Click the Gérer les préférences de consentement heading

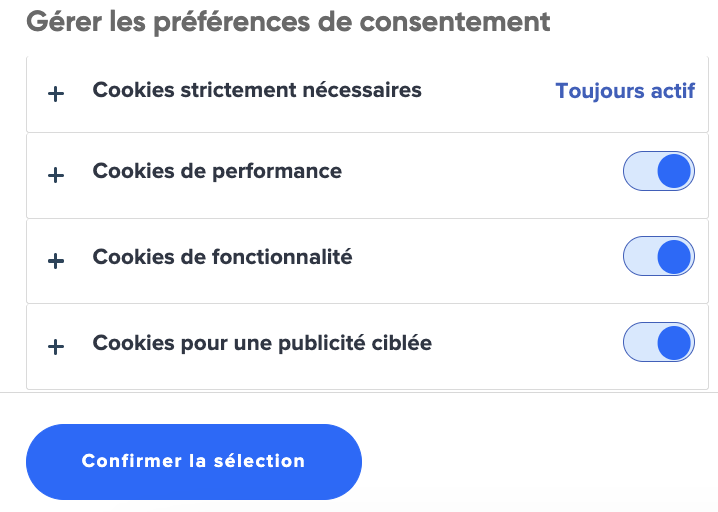pyautogui.click(x=288, y=22)
